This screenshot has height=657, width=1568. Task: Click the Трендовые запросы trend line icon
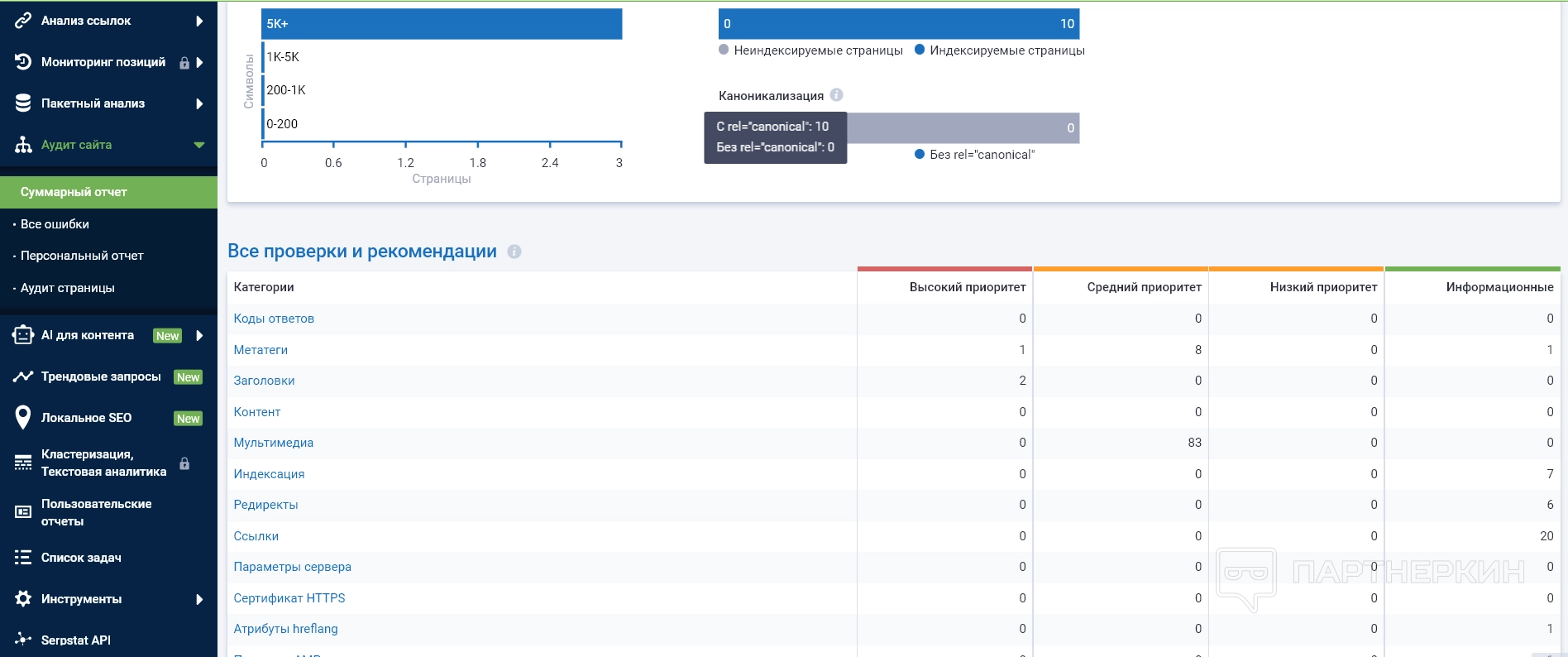[23, 376]
